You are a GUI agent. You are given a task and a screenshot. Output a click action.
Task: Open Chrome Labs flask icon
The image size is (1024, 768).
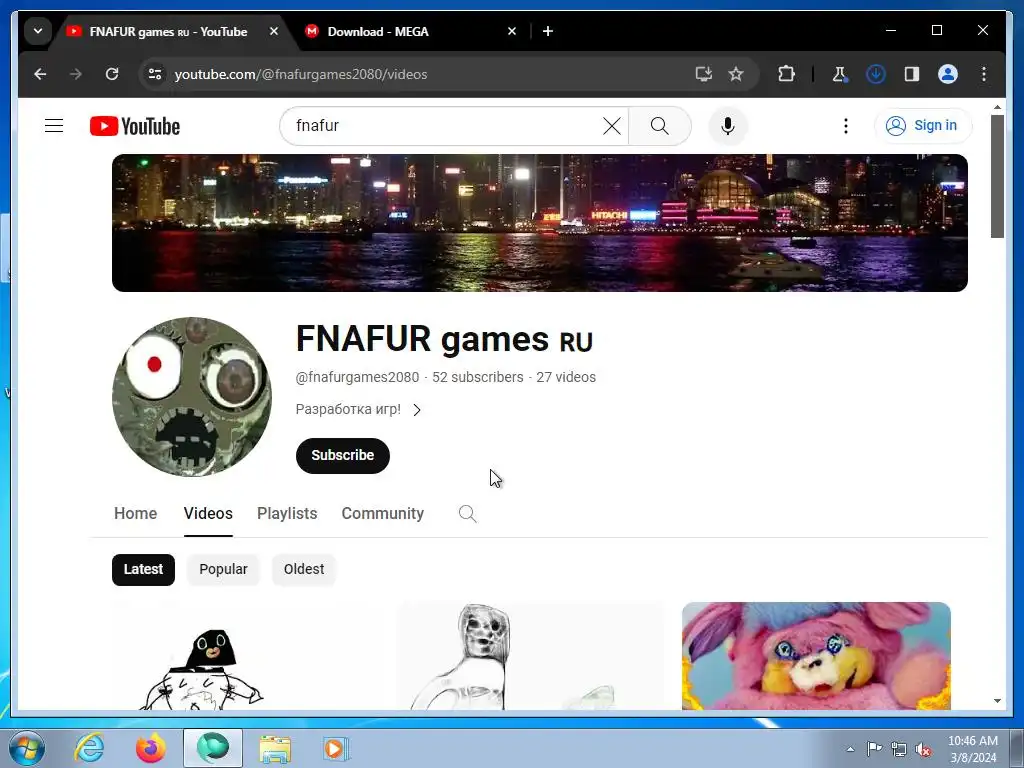(x=840, y=74)
